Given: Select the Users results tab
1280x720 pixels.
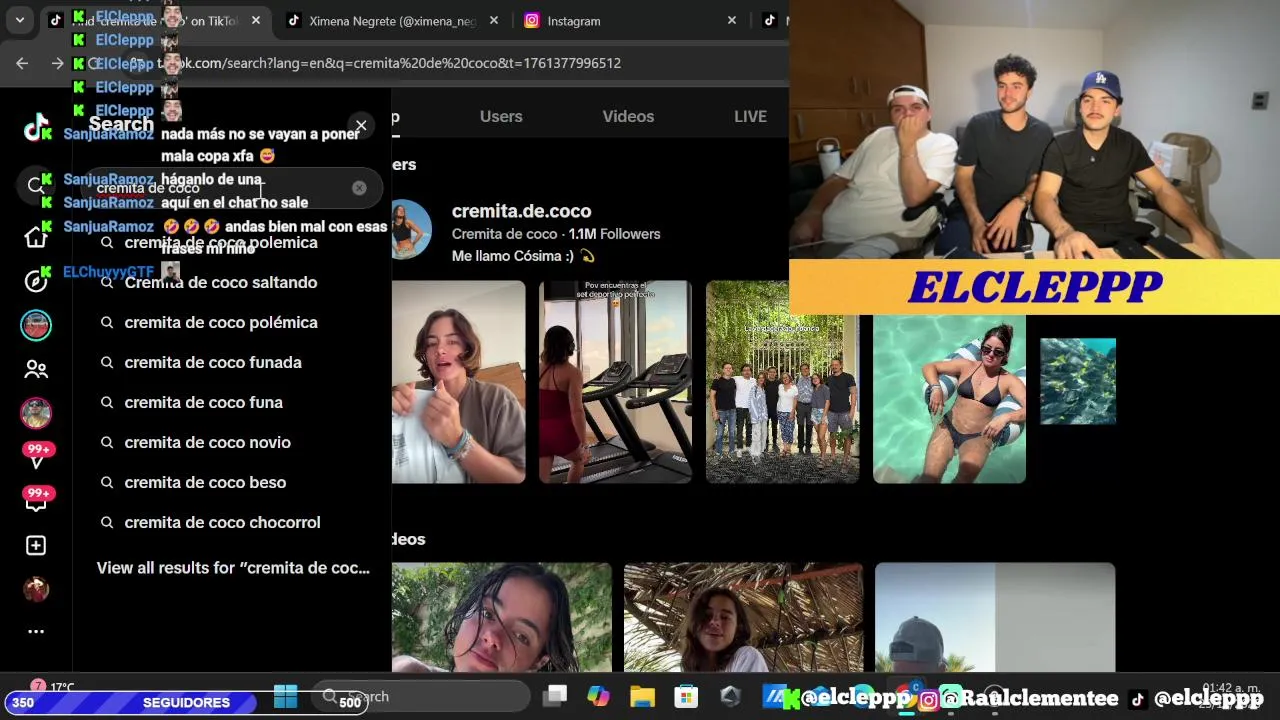Looking at the screenshot, I should 501,116.
